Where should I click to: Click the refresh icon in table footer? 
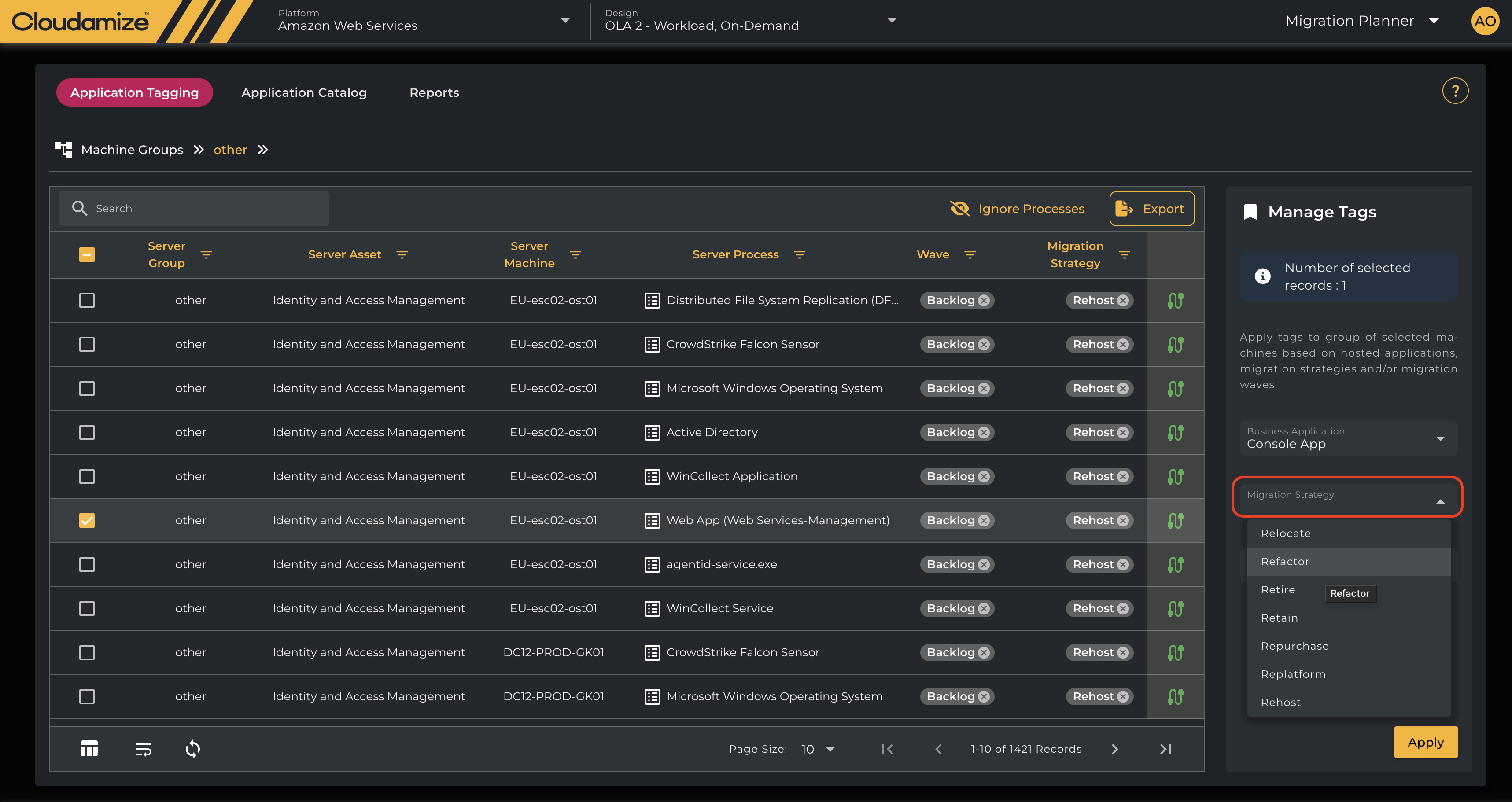(x=192, y=749)
